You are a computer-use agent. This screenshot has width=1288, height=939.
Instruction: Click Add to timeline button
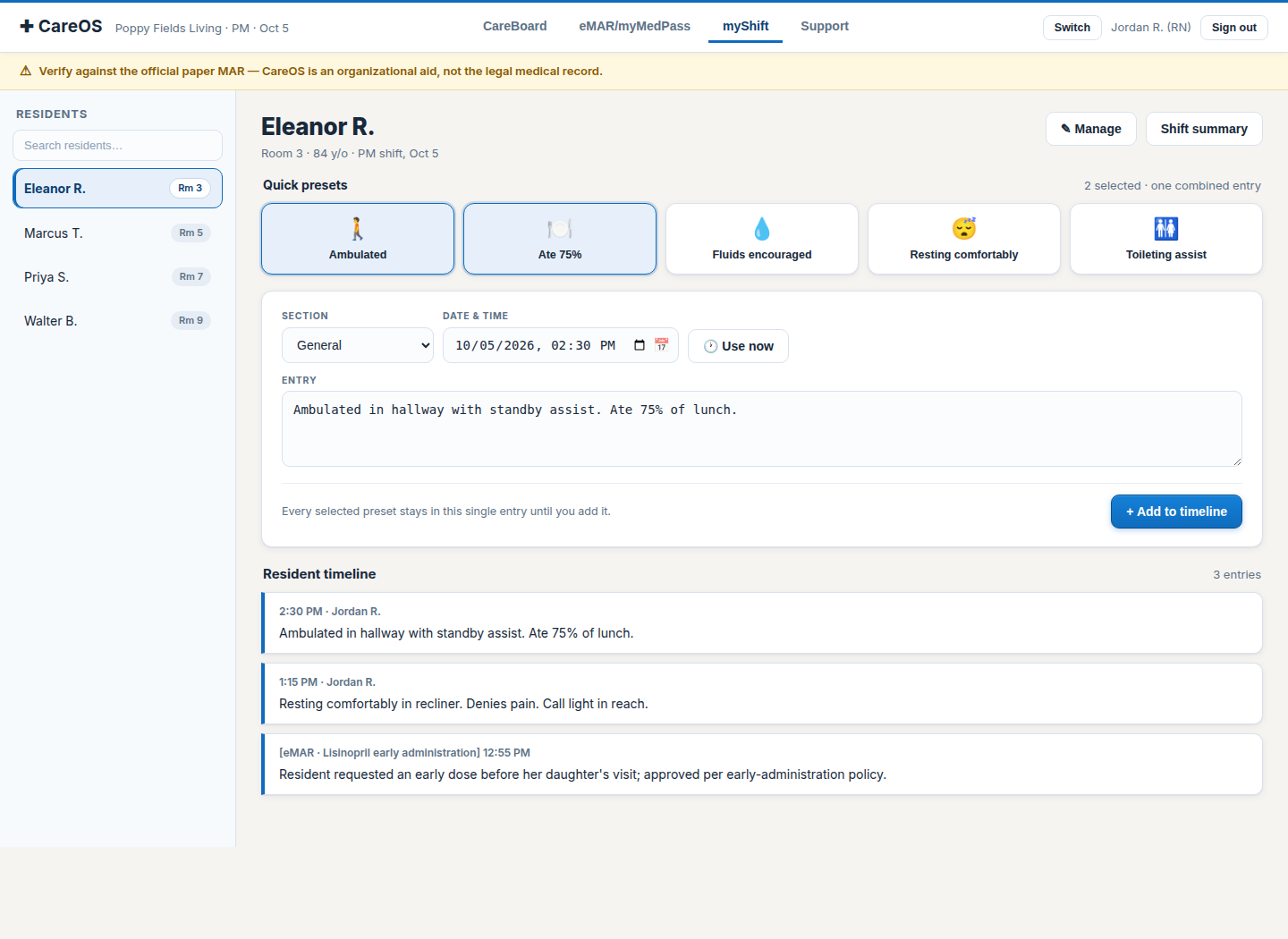(1176, 512)
